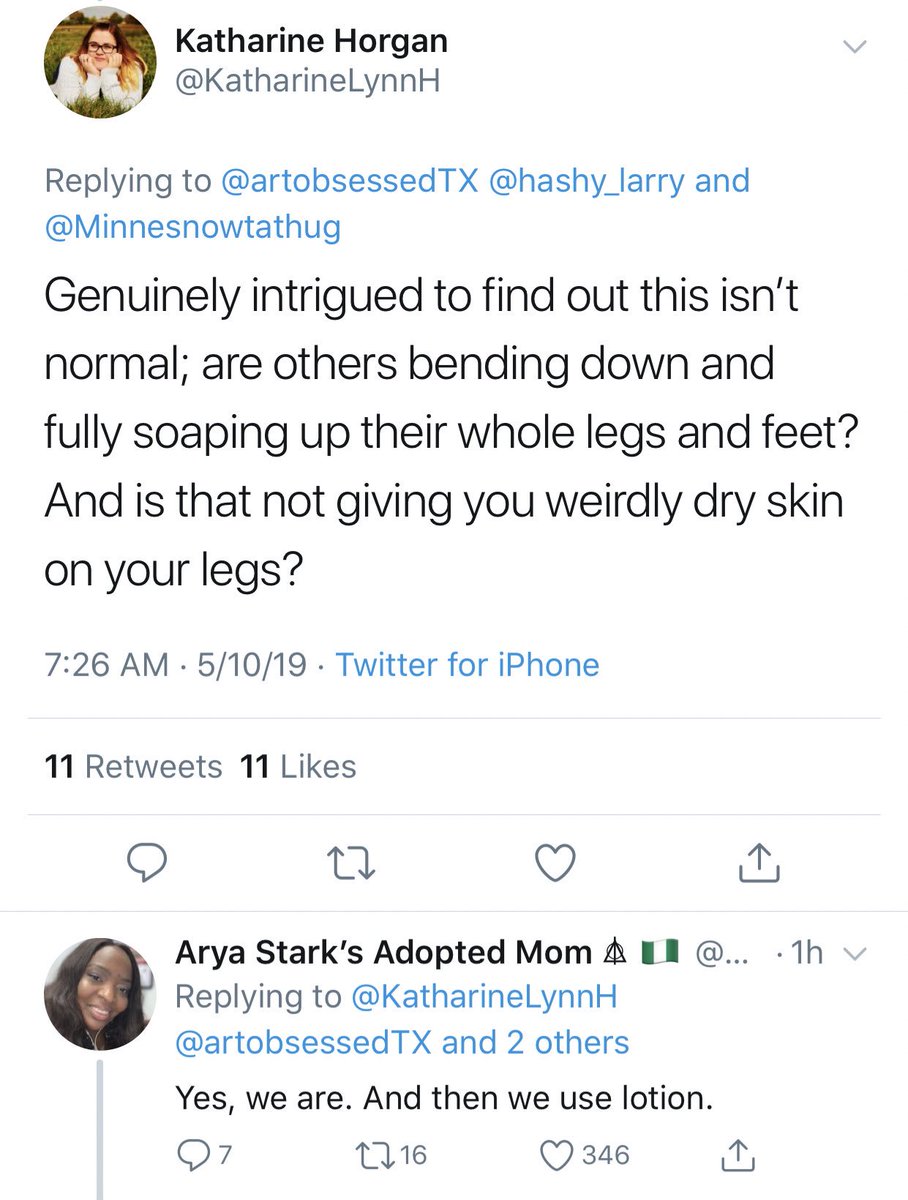Open Katharine Horgan's profile picture

click(100, 66)
